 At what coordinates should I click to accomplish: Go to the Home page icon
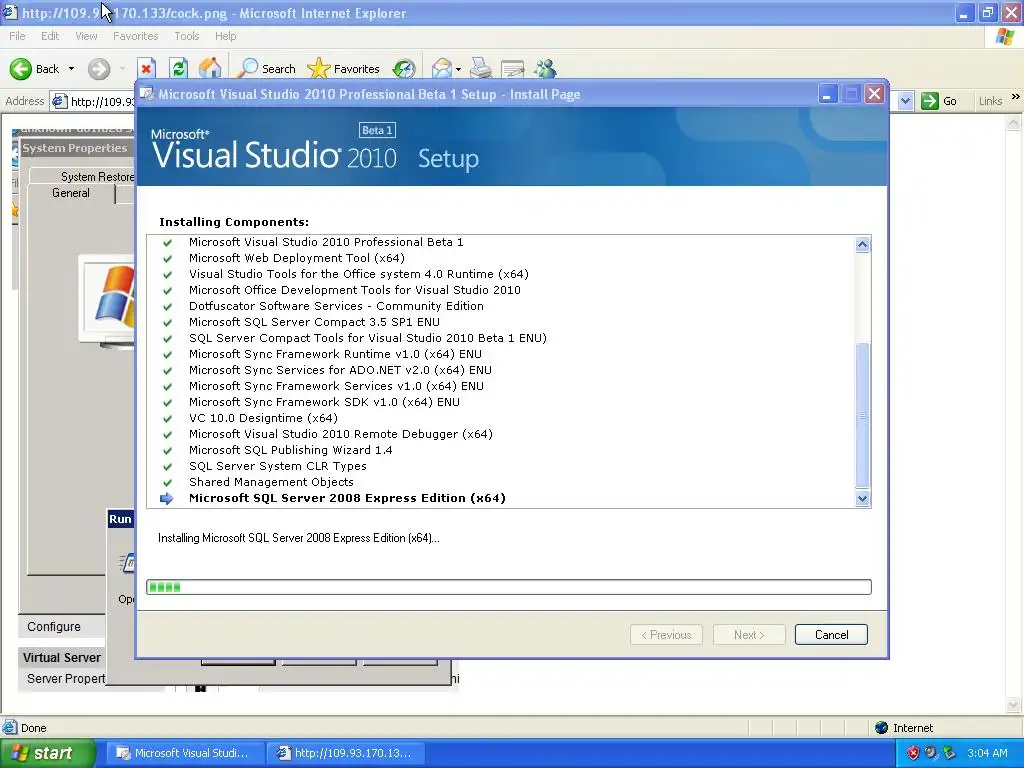[x=210, y=69]
